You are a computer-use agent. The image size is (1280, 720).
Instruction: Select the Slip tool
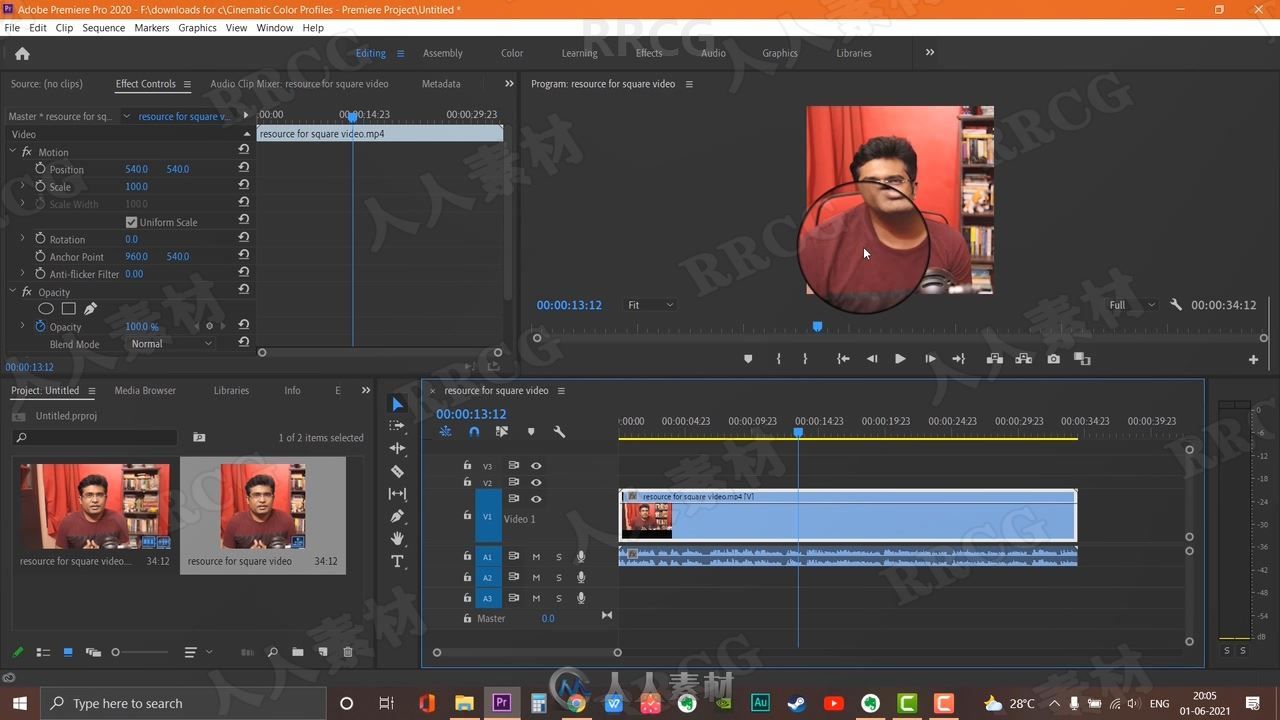pos(397,493)
